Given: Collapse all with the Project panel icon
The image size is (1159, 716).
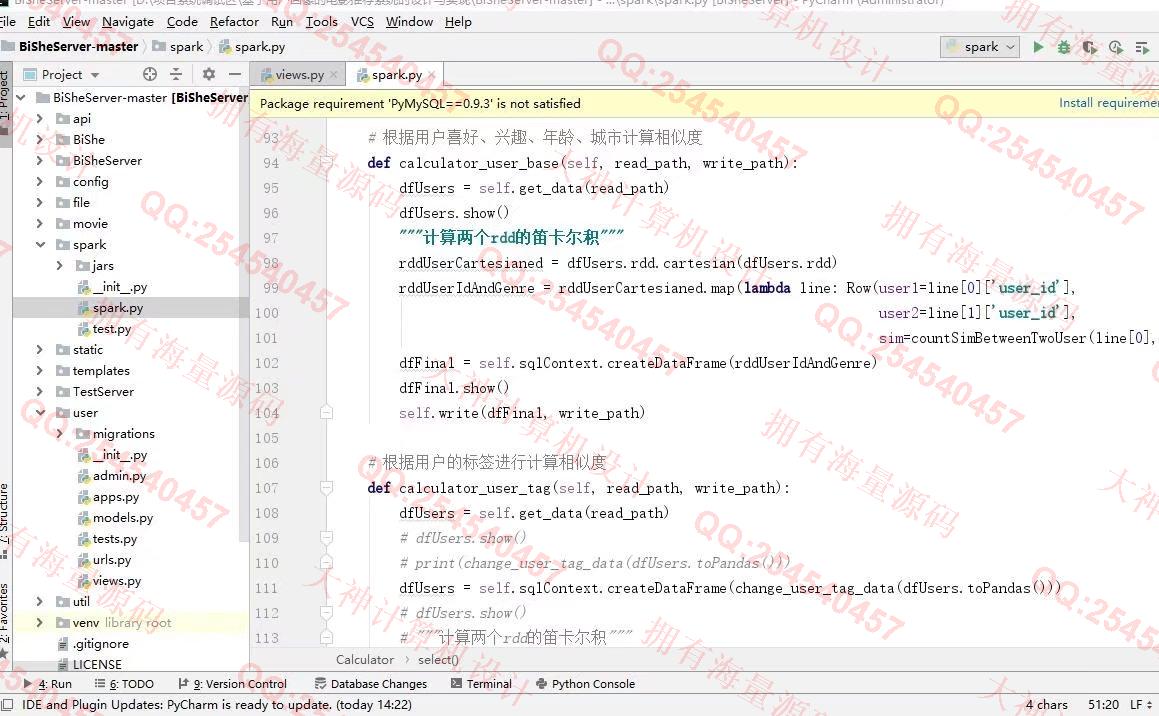Looking at the screenshot, I should pyautogui.click(x=176, y=74).
